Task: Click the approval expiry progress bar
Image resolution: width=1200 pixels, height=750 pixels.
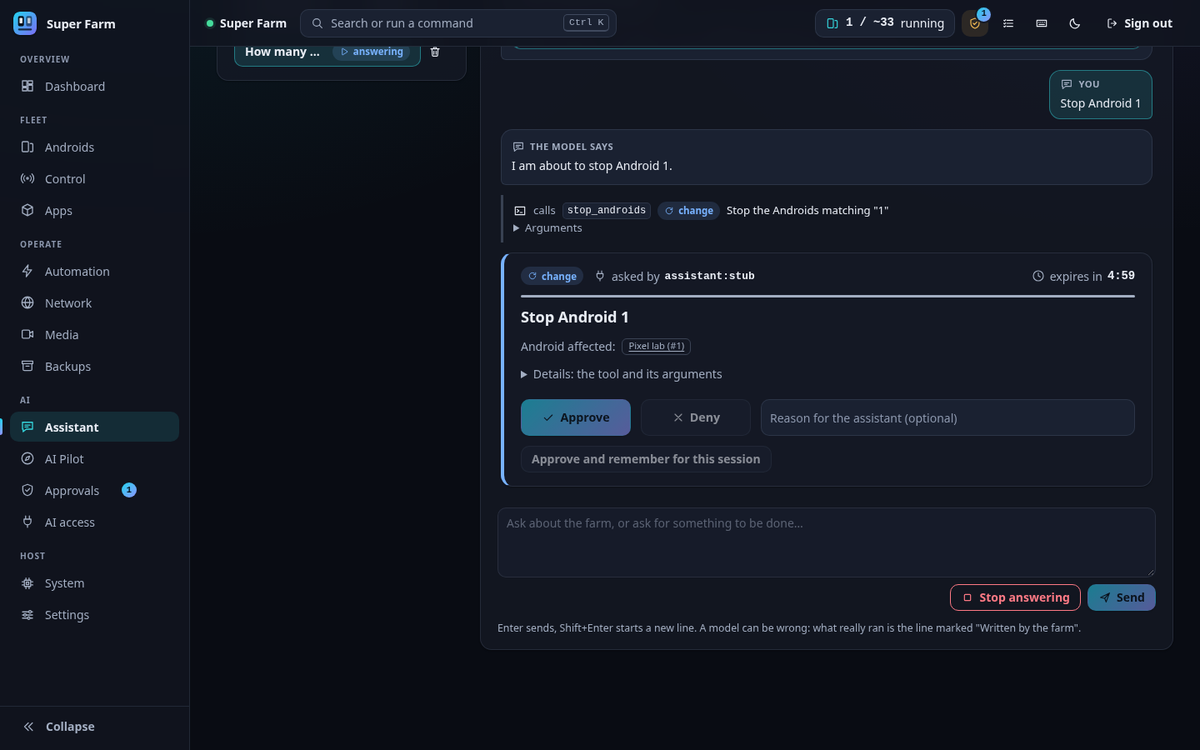Action: [828, 296]
